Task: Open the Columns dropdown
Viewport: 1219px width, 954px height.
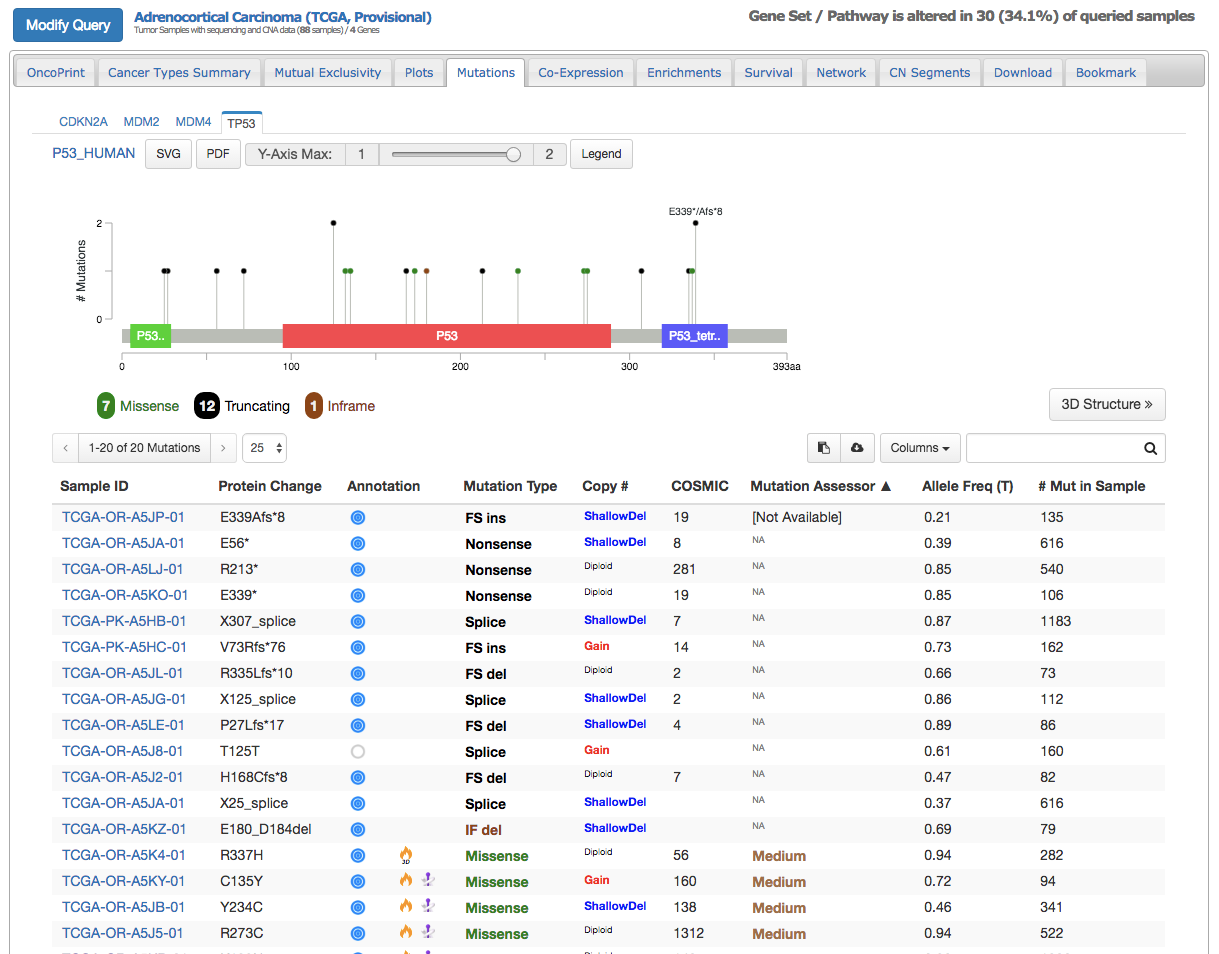Action: pyautogui.click(x=919, y=447)
